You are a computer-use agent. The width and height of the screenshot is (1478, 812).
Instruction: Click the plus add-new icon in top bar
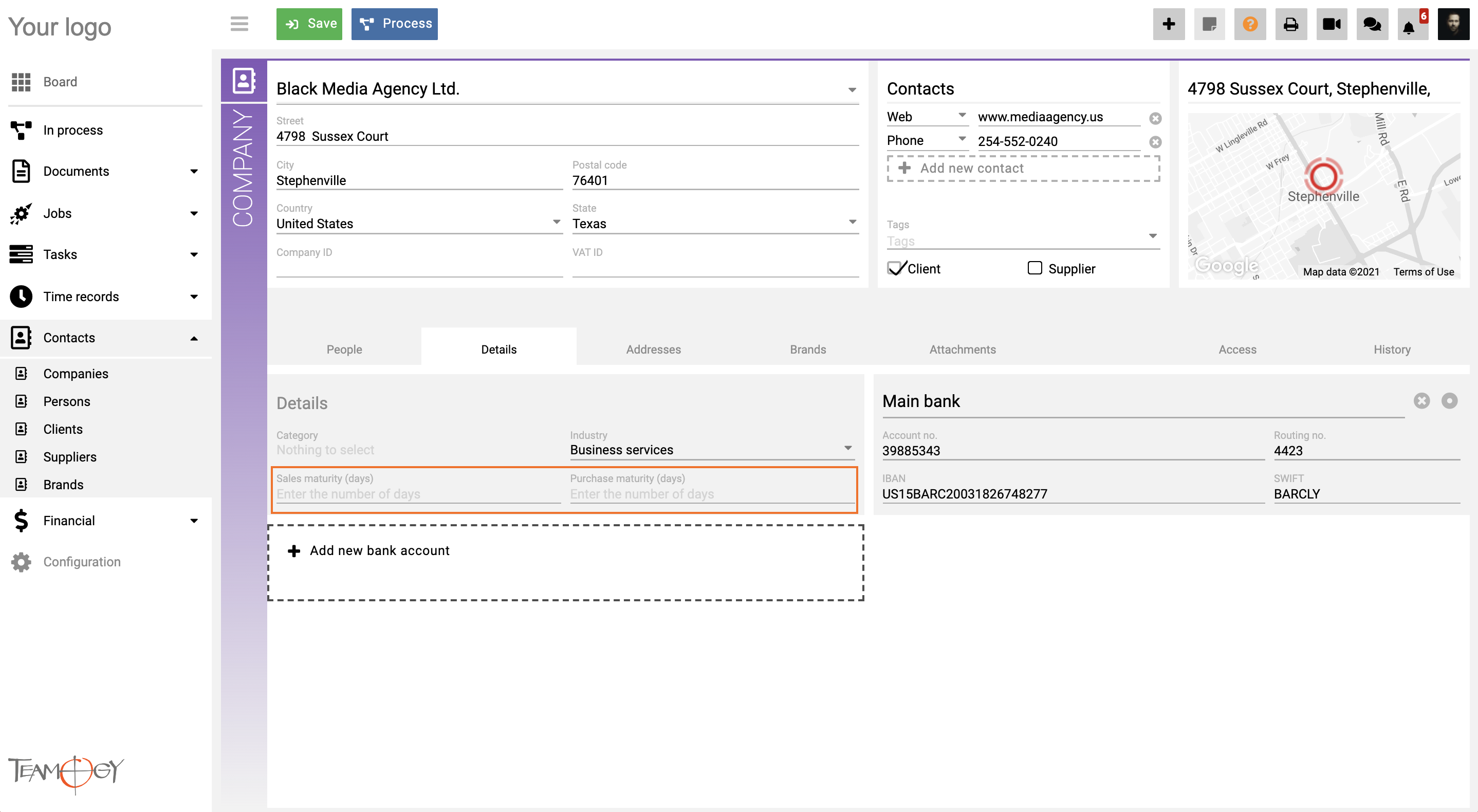click(x=1169, y=24)
